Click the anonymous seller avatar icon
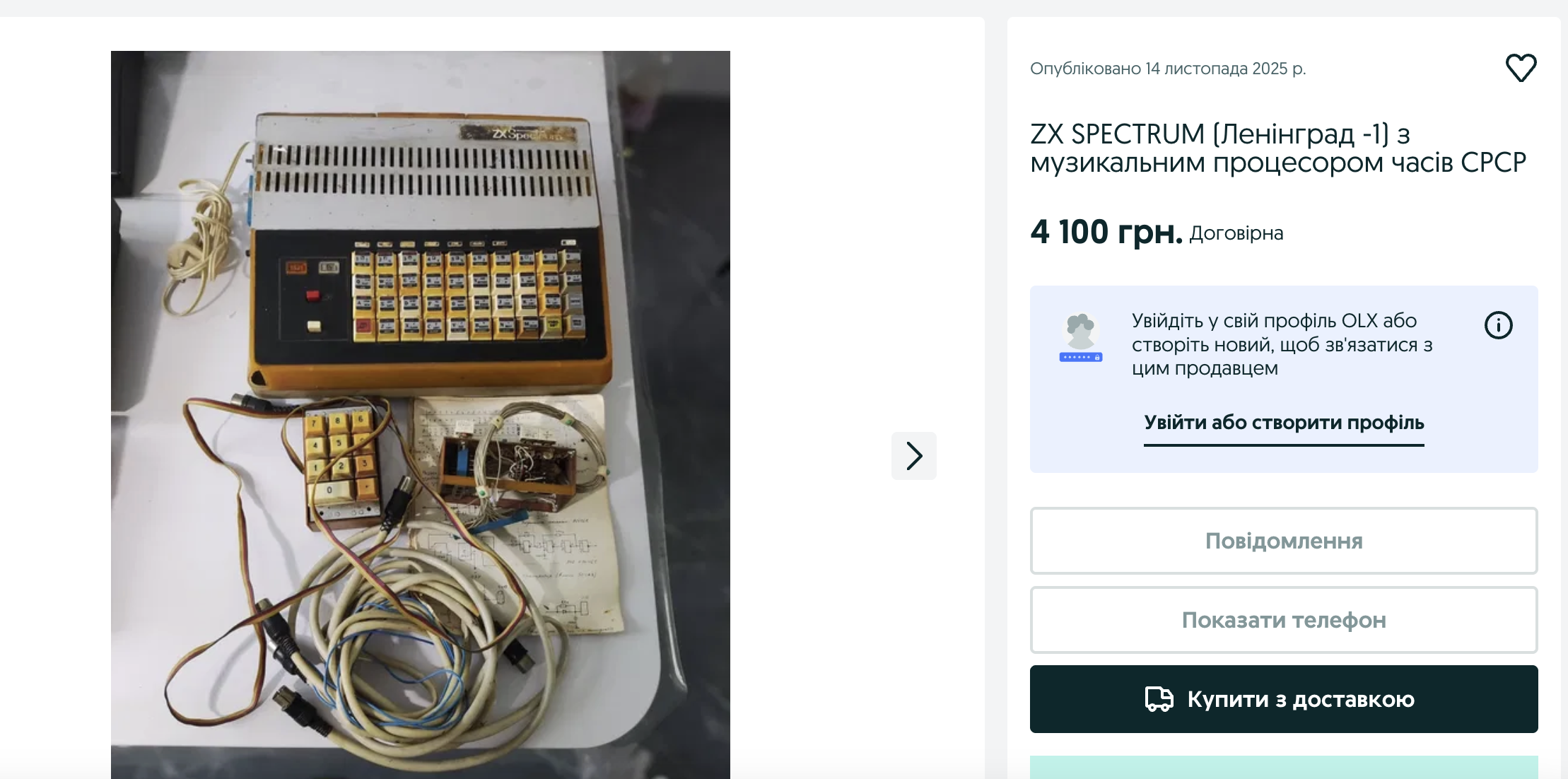This screenshot has height=779, width=1568. [x=1080, y=332]
